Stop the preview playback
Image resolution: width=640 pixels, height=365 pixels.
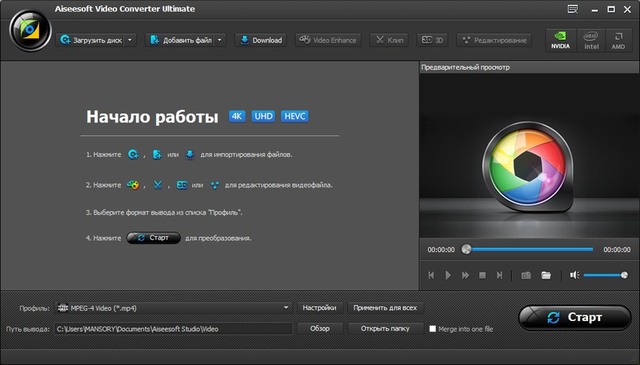pyautogui.click(x=482, y=276)
